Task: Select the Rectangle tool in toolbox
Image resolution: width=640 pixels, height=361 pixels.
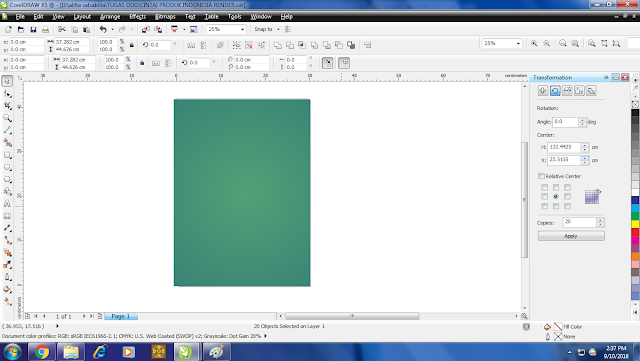Action: pyautogui.click(x=7, y=155)
